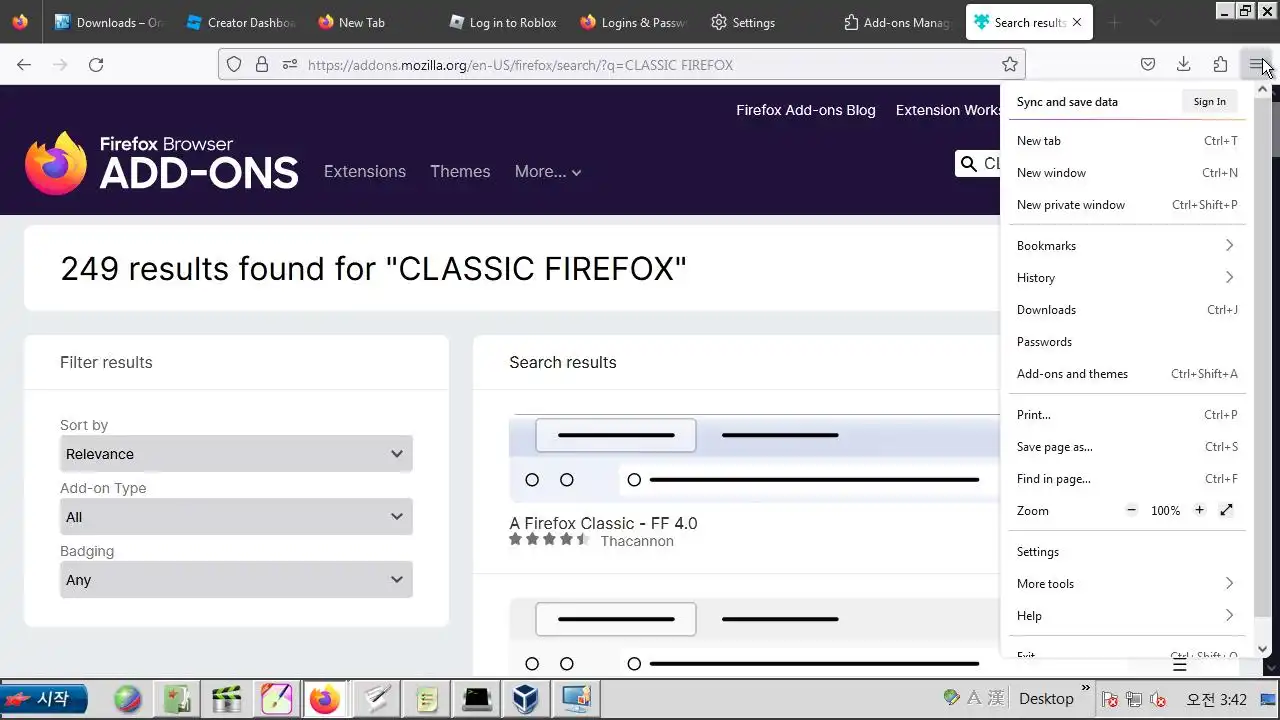This screenshot has width=1280, height=720.
Task: Open A Firefox Classic - FF 4.0 result
Action: (603, 523)
